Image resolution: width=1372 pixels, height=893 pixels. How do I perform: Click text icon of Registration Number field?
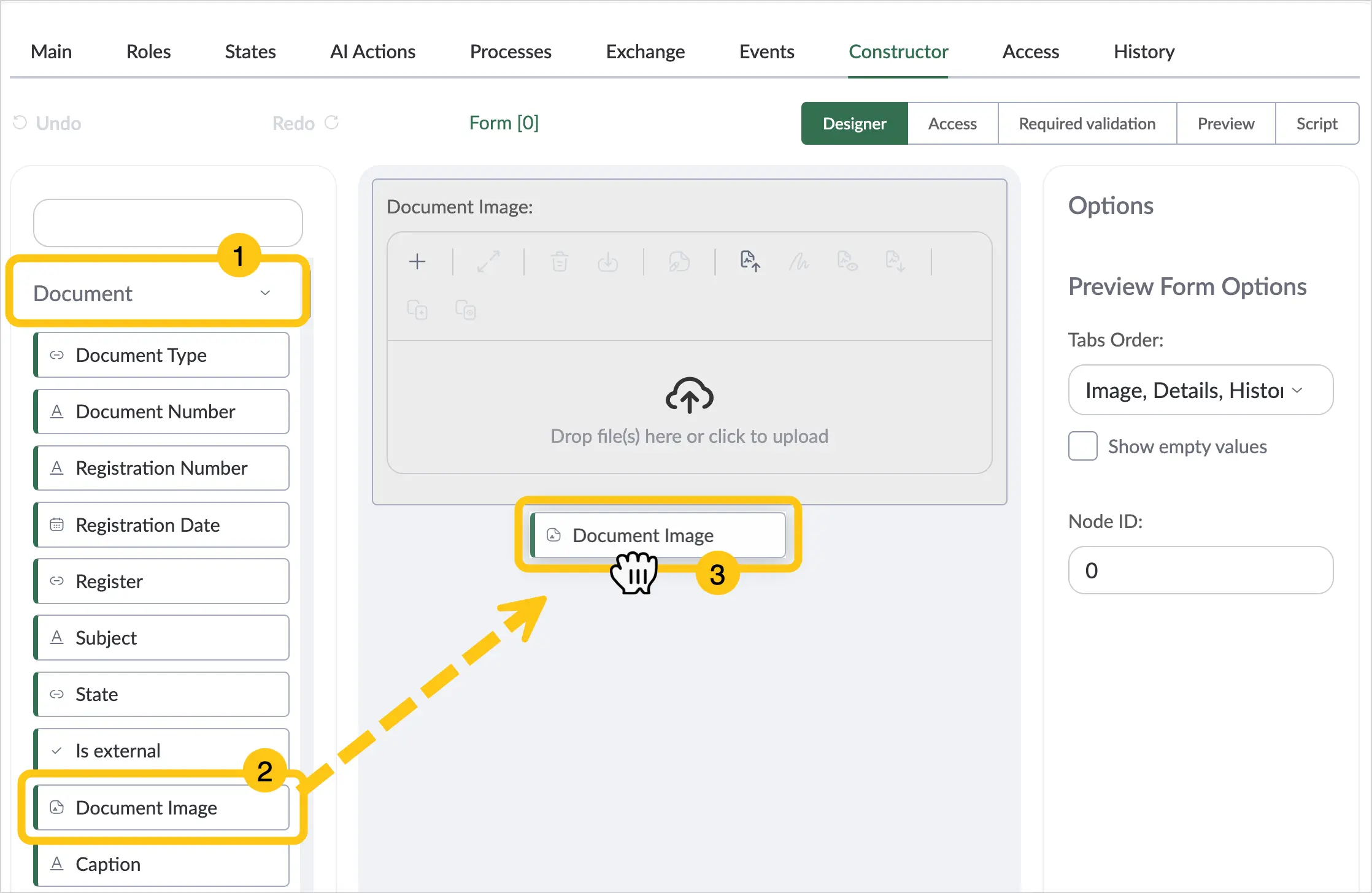click(57, 468)
